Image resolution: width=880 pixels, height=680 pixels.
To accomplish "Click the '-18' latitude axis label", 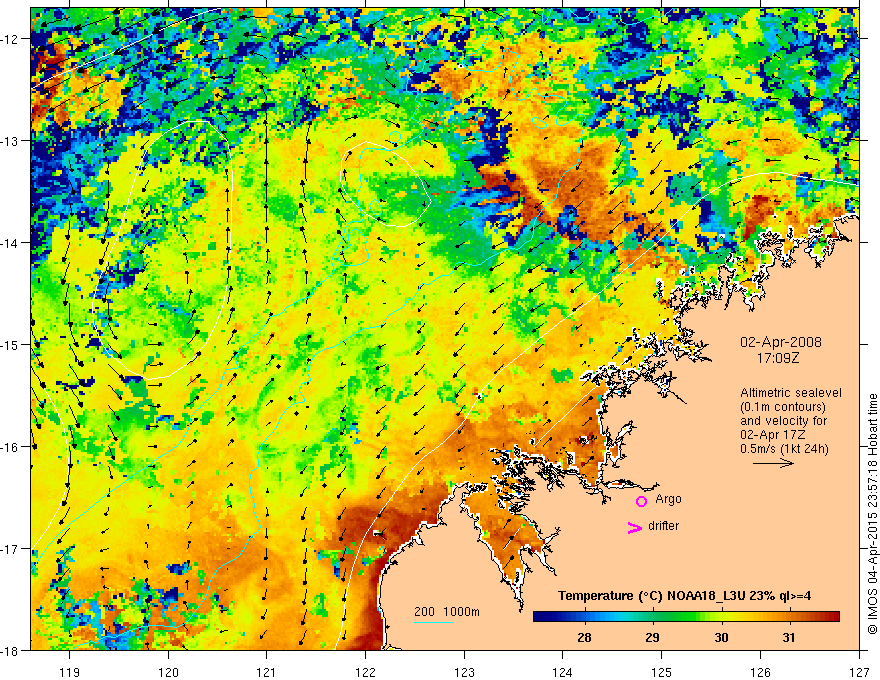I will 10,650.
